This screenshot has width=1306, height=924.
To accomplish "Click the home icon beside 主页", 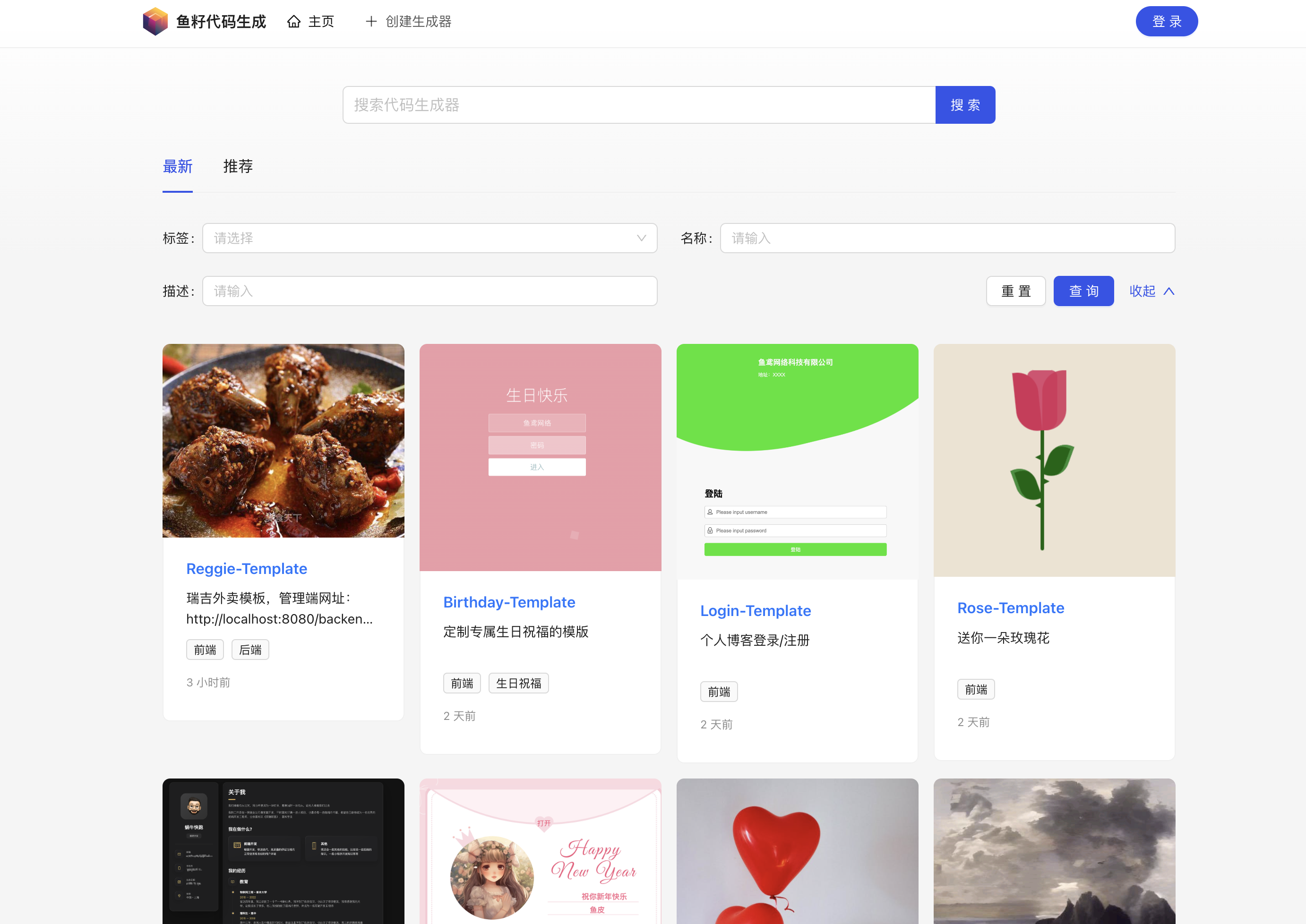I will (293, 22).
